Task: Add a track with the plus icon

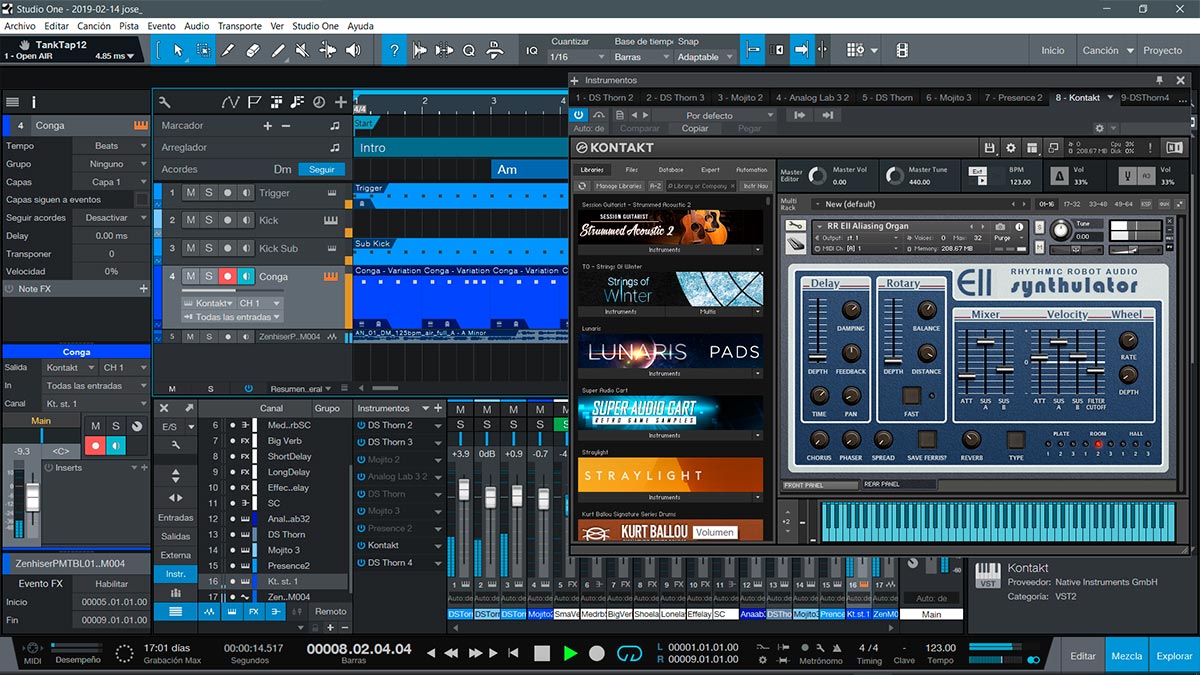Action: coord(341,102)
